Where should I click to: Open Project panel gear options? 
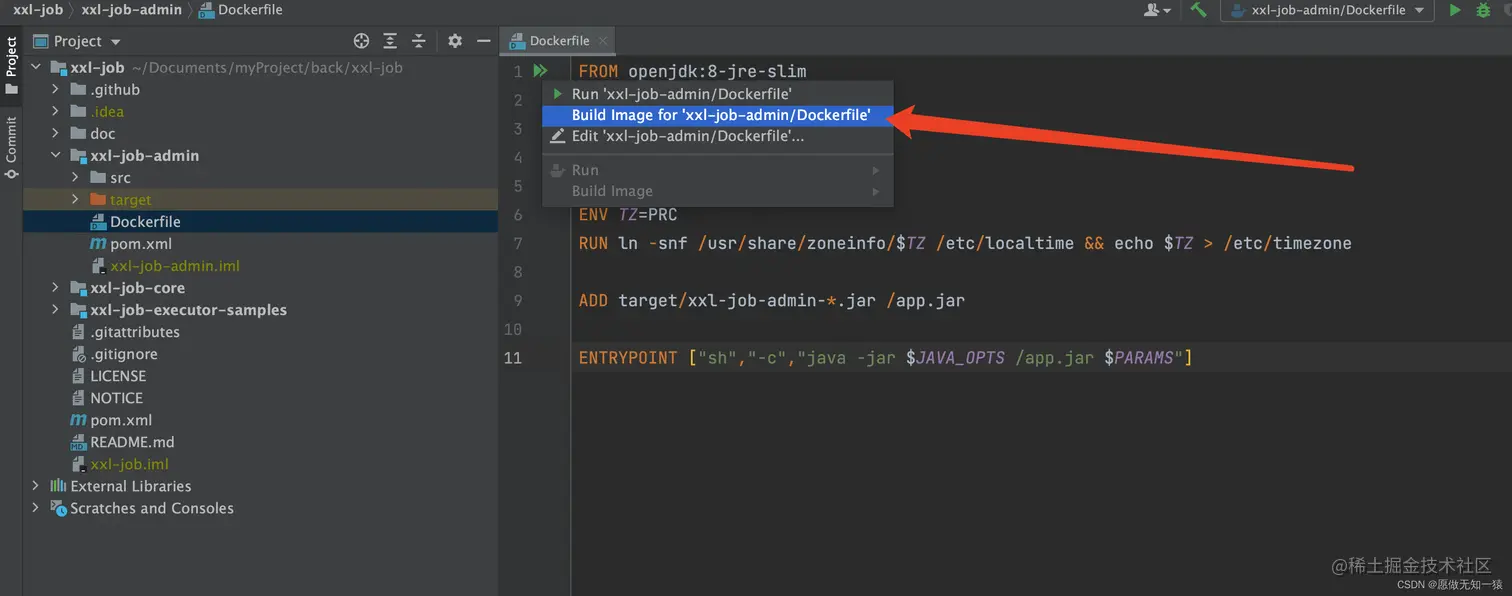(x=455, y=41)
